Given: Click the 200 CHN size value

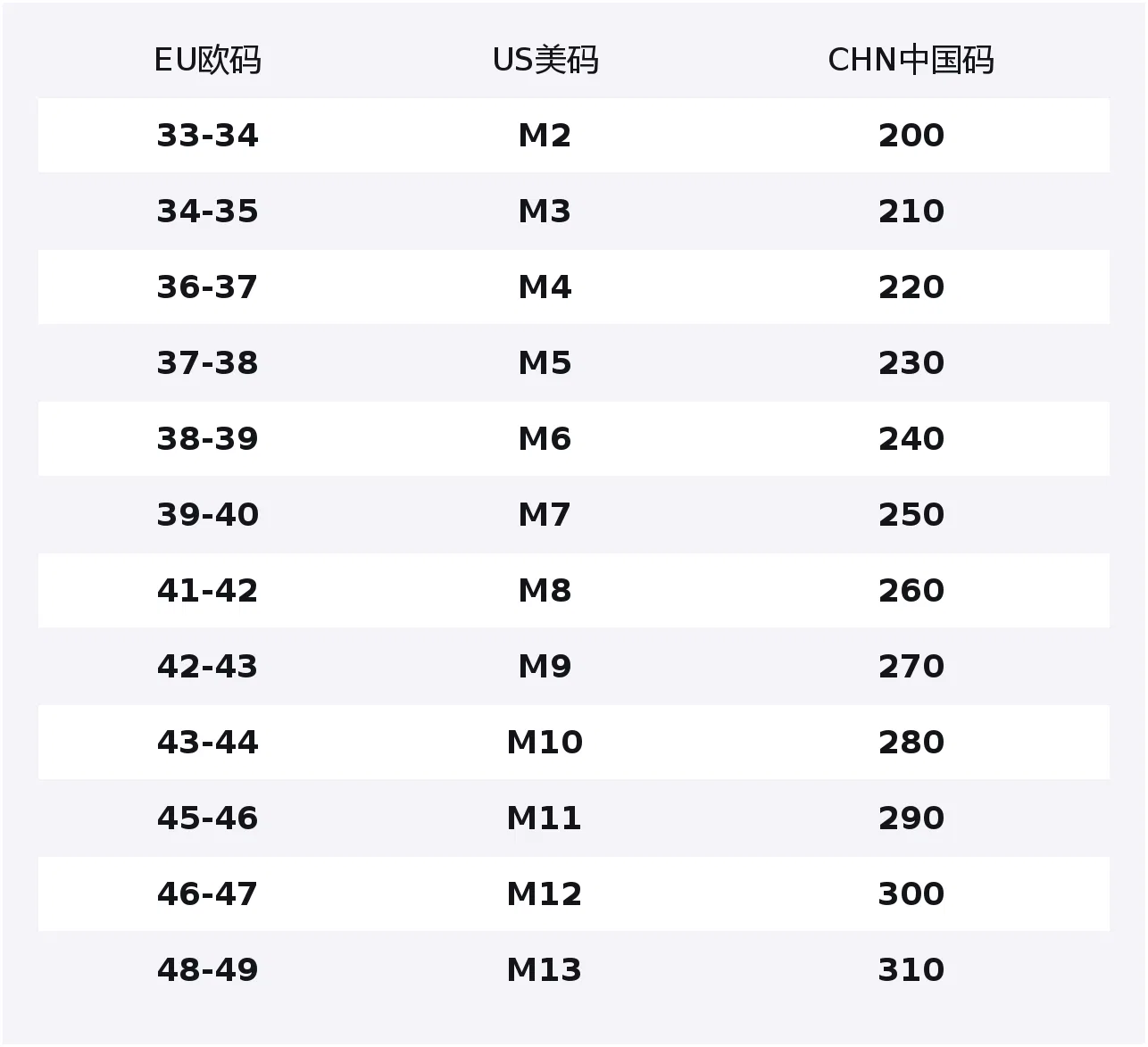Looking at the screenshot, I should [911, 136].
